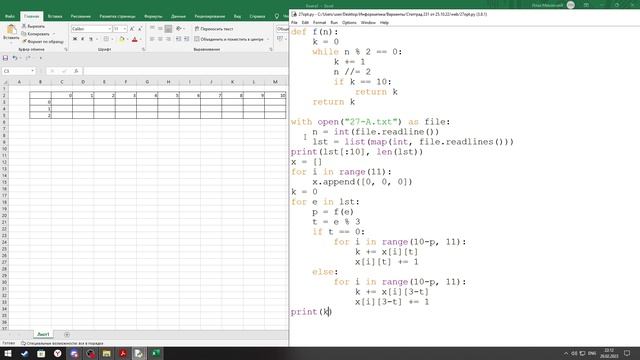Open Yandex Browser from the taskbar
Screen dimensions: 640x360
click(x=58, y=353)
